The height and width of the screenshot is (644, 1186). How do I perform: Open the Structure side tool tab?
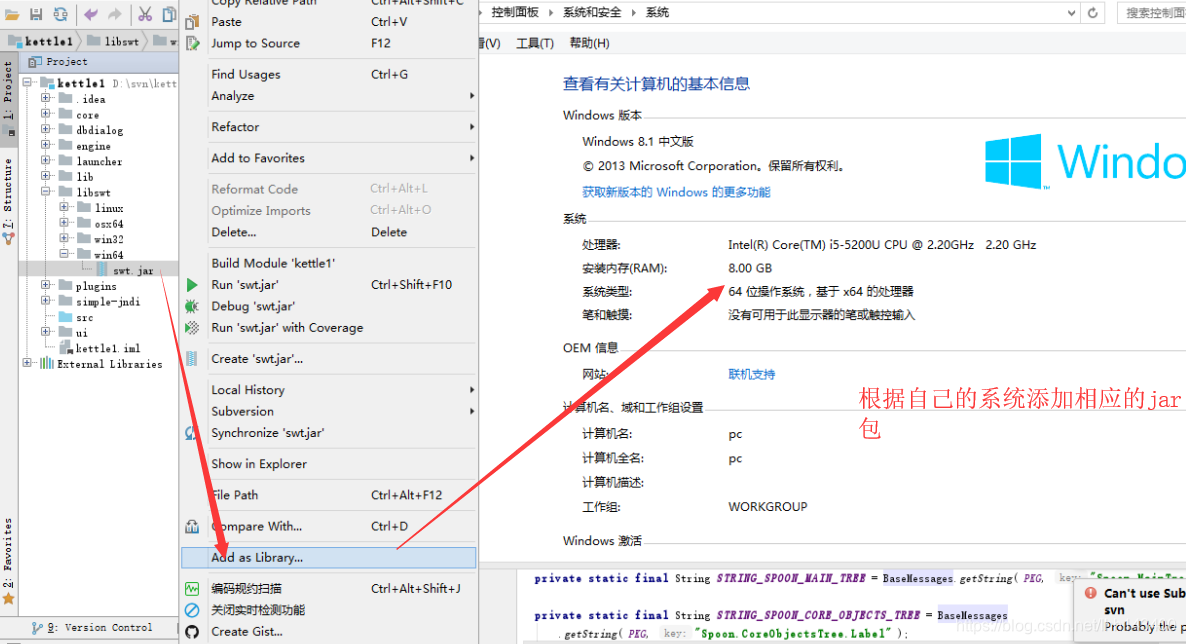[8, 194]
